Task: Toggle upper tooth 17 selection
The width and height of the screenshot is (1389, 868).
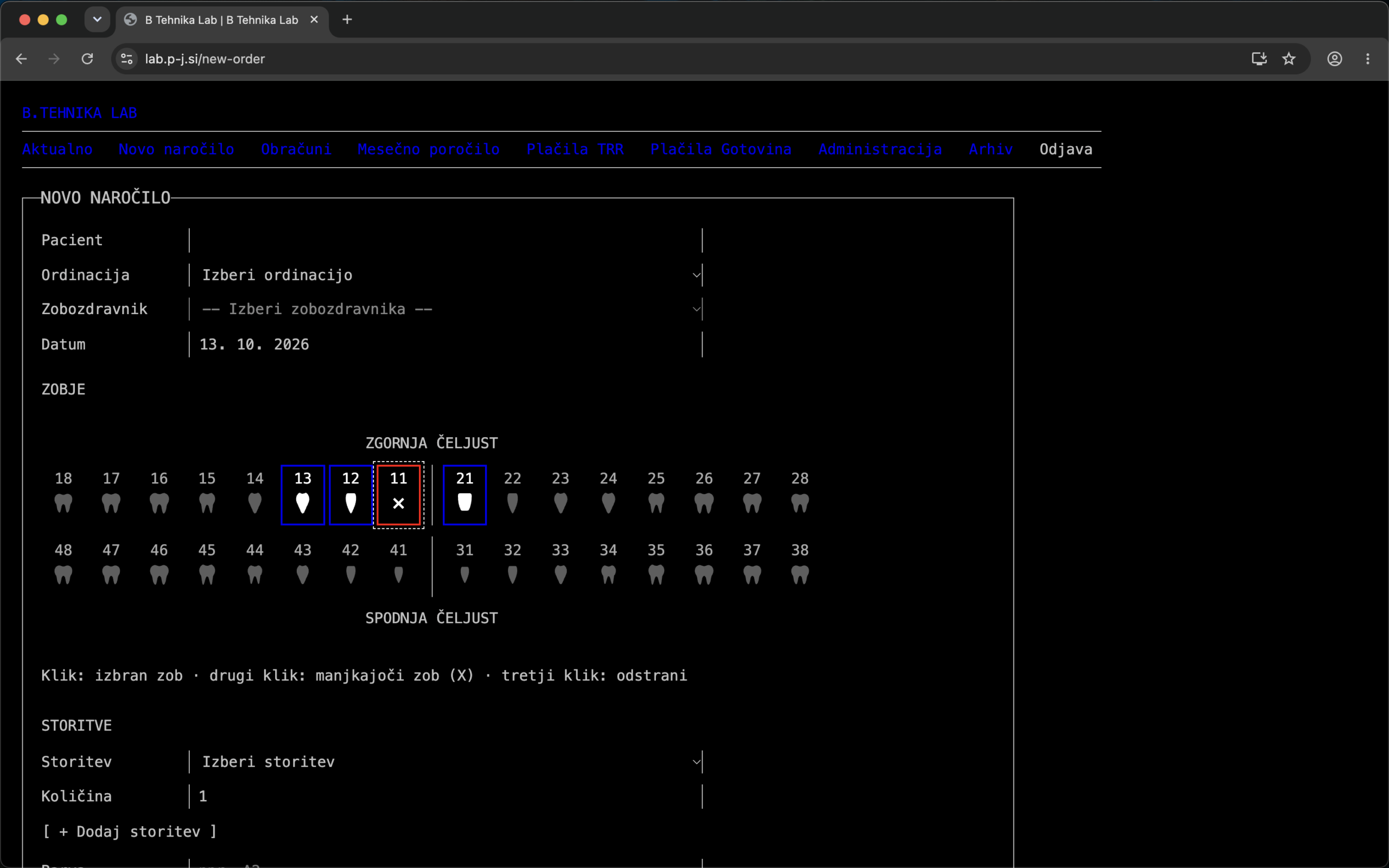Action: pos(111,495)
